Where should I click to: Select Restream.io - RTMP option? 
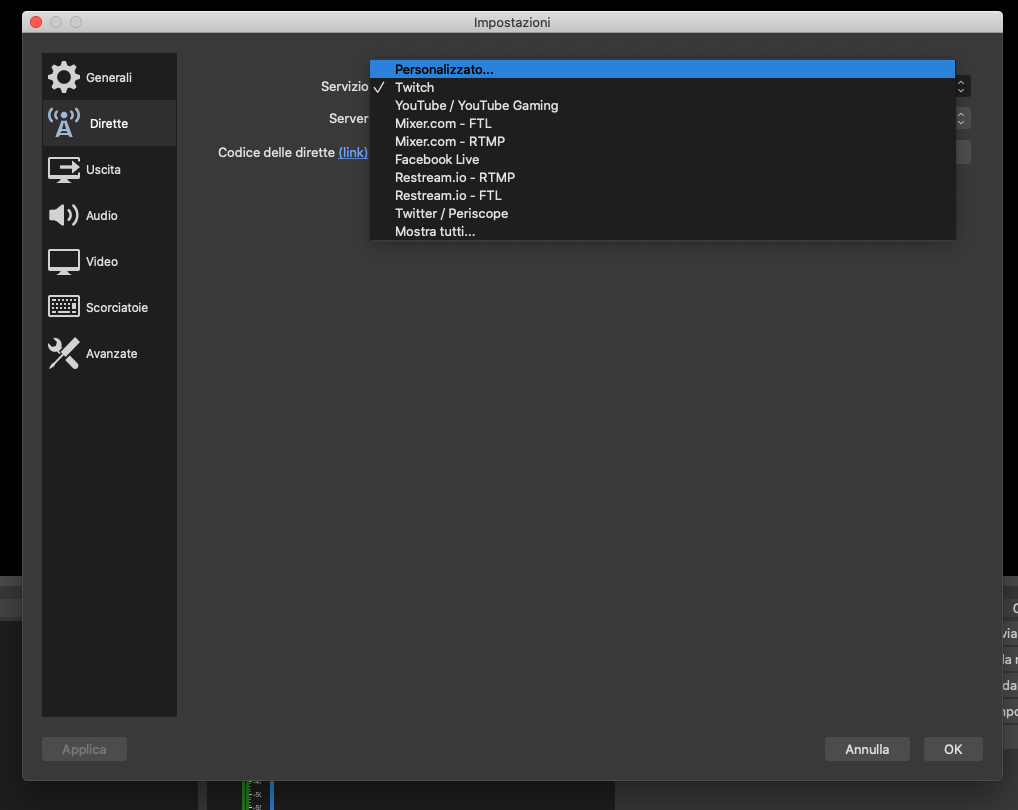[x=662, y=177]
